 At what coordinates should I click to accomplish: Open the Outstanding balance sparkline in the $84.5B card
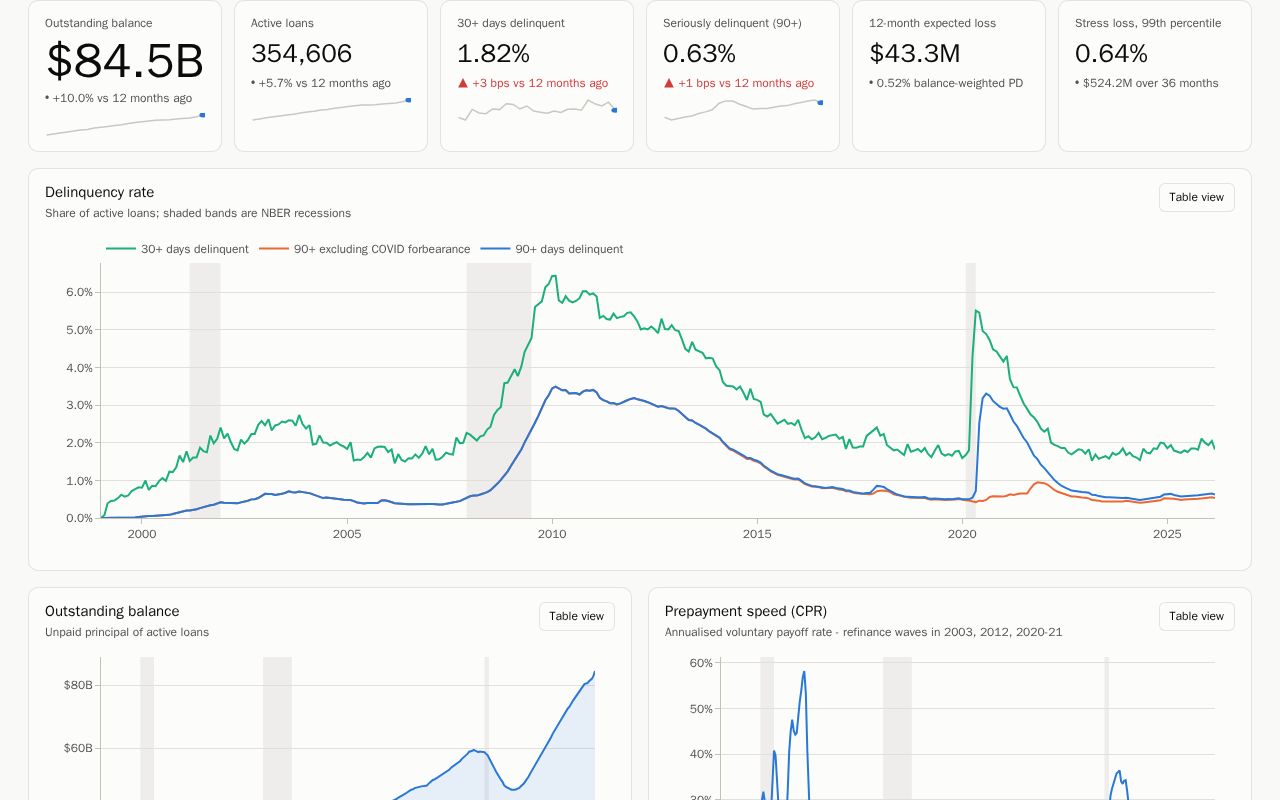125,125
